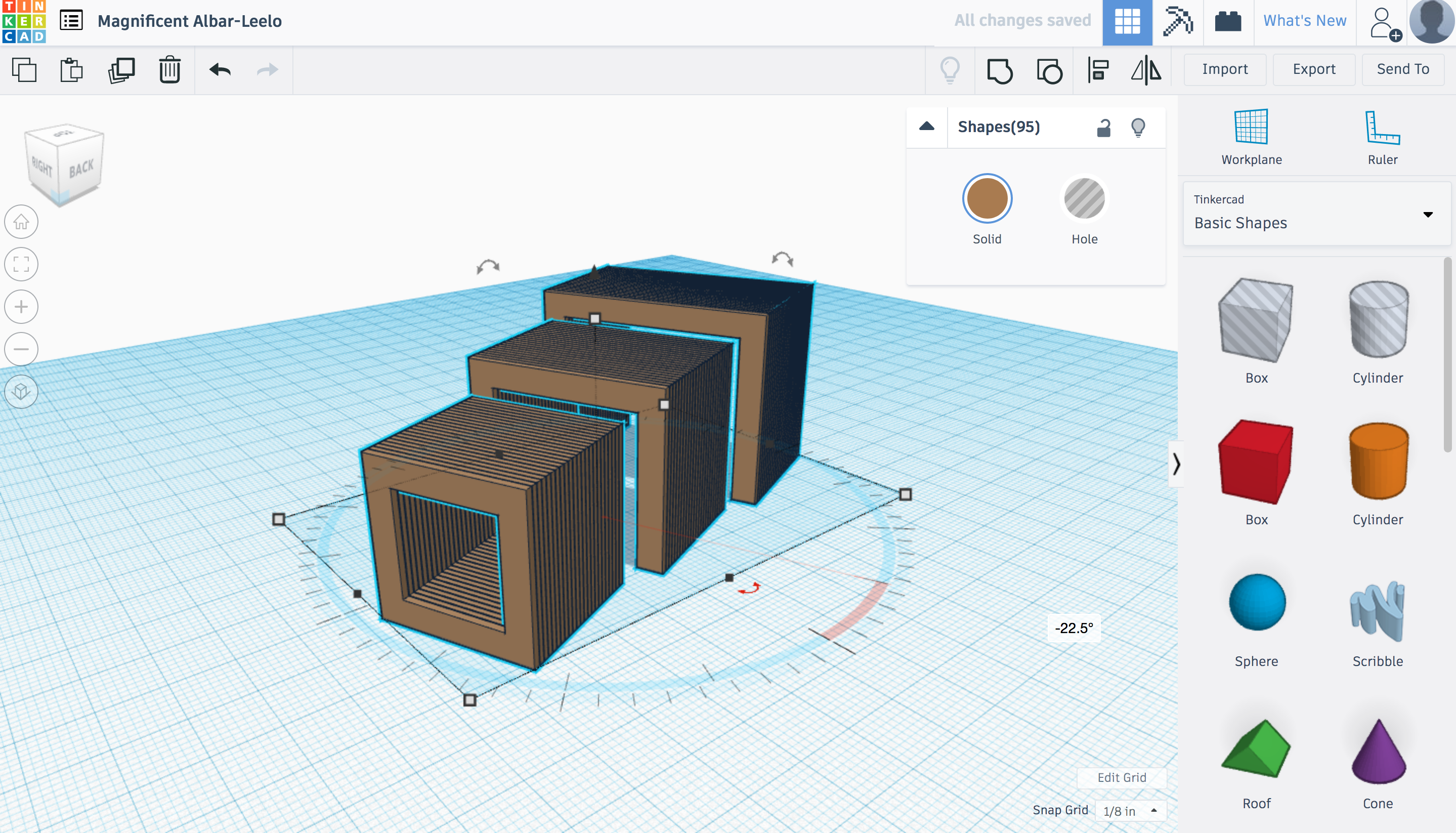Collapse the Shapes inspector panel
This screenshot has width=1456, height=833.
tap(926, 127)
